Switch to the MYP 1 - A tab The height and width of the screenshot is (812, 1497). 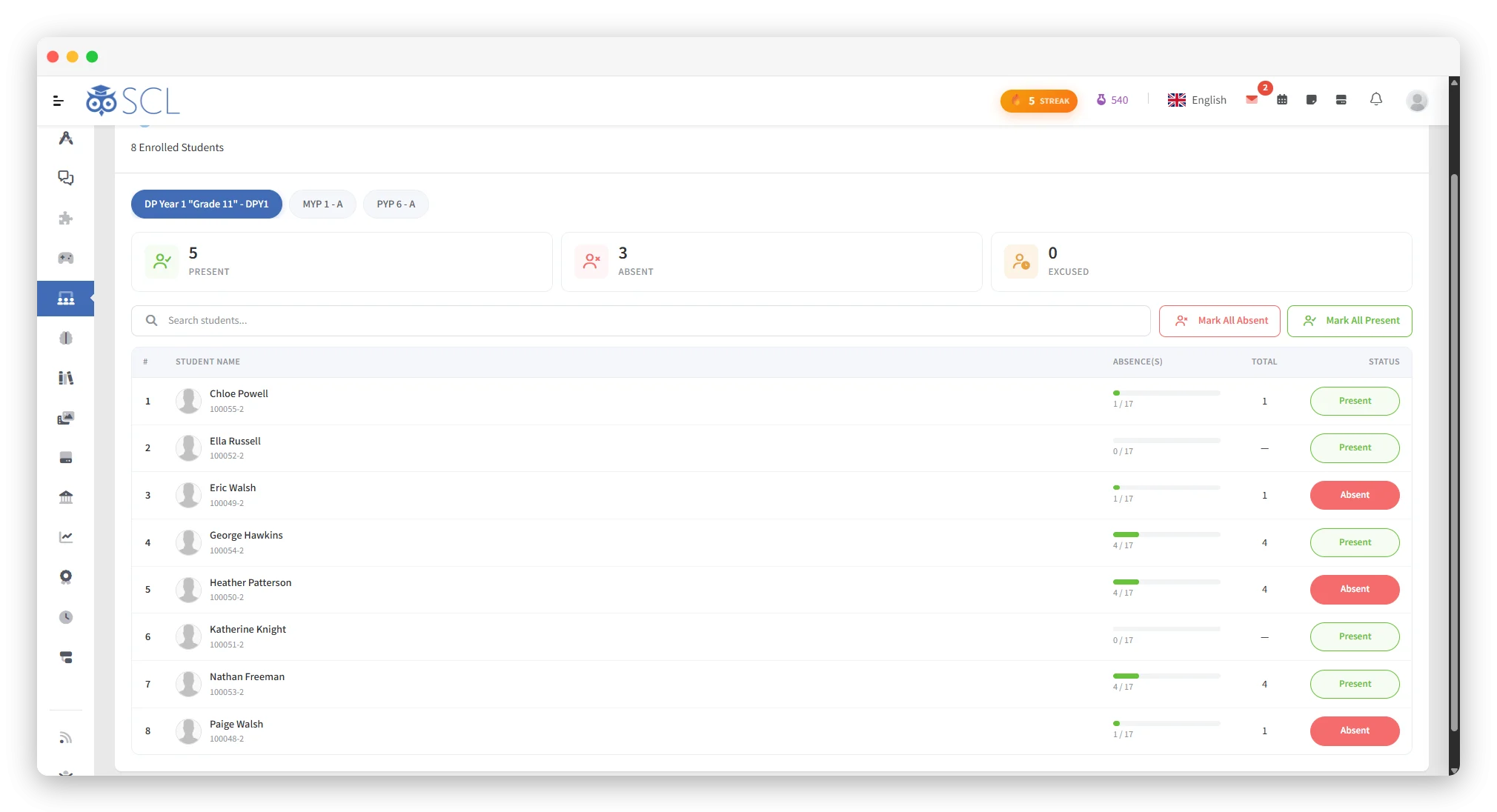click(322, 204)
